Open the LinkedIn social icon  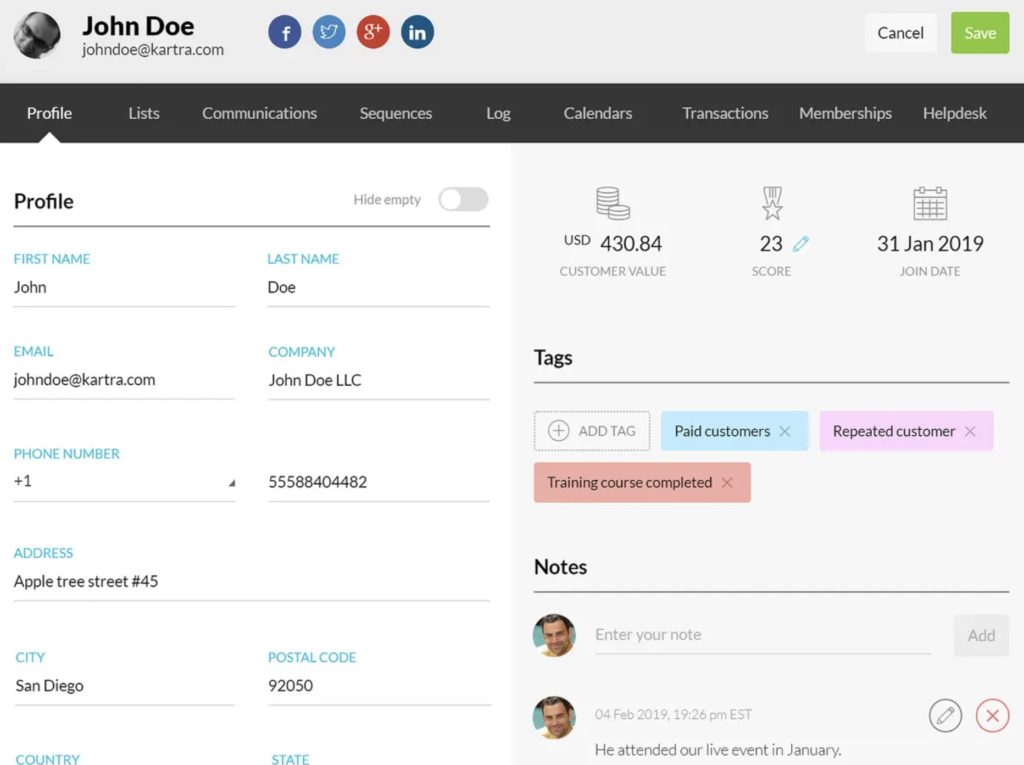click(417, 32)
